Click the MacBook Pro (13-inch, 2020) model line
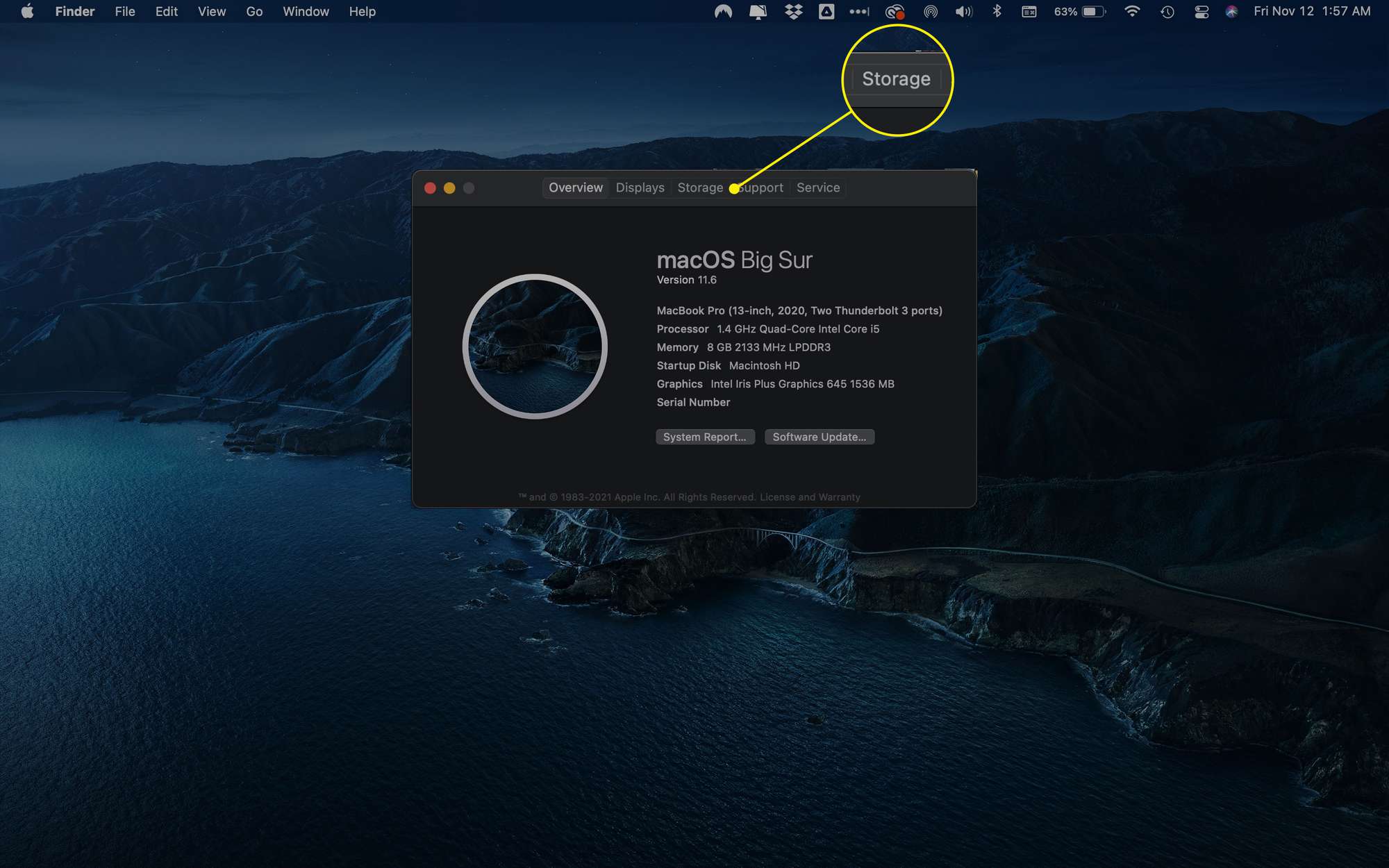Screen dimensions: 1389x868 pos(799,310)
